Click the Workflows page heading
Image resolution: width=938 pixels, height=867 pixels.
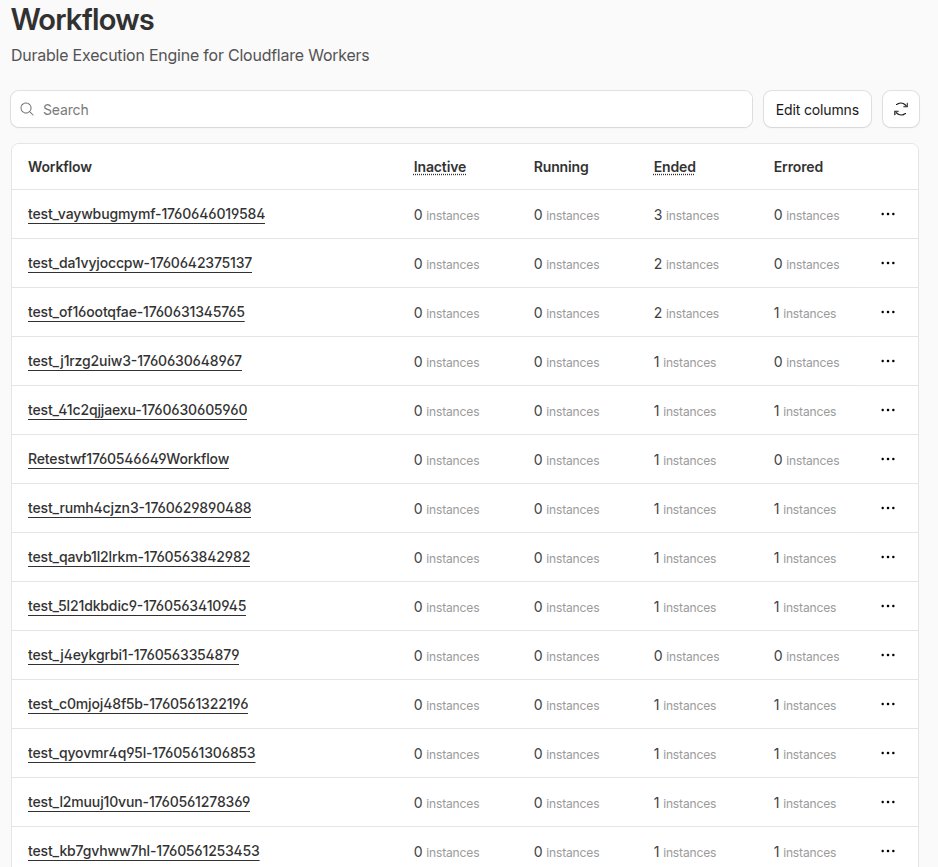83,20
